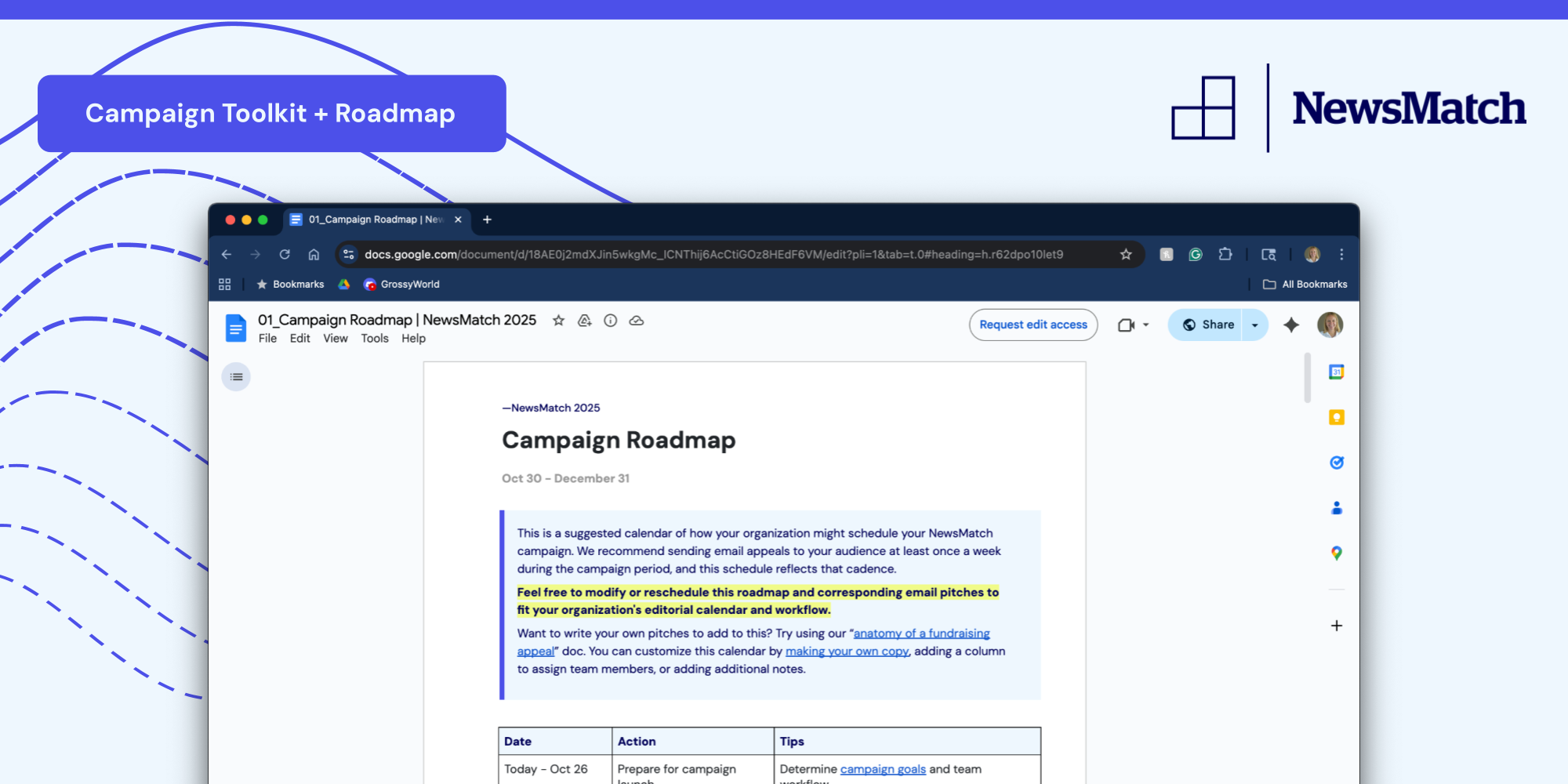
Task: Open the Google Docs home icon
Action: coord(235,328)
